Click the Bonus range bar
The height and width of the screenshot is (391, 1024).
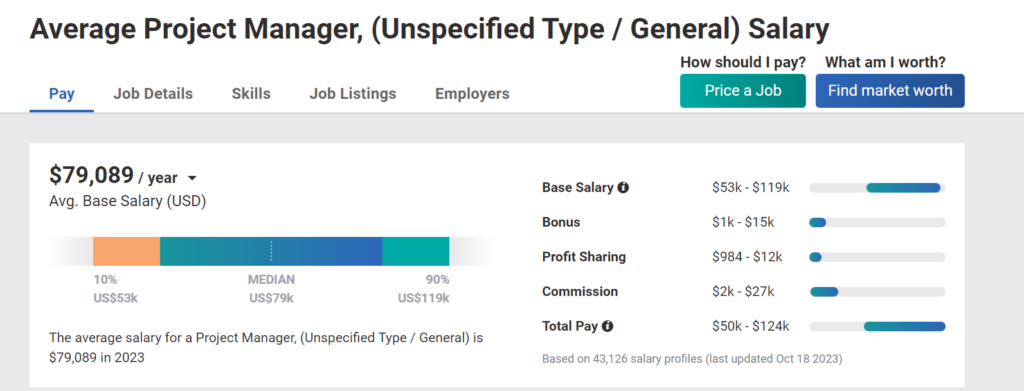(877, 223)
